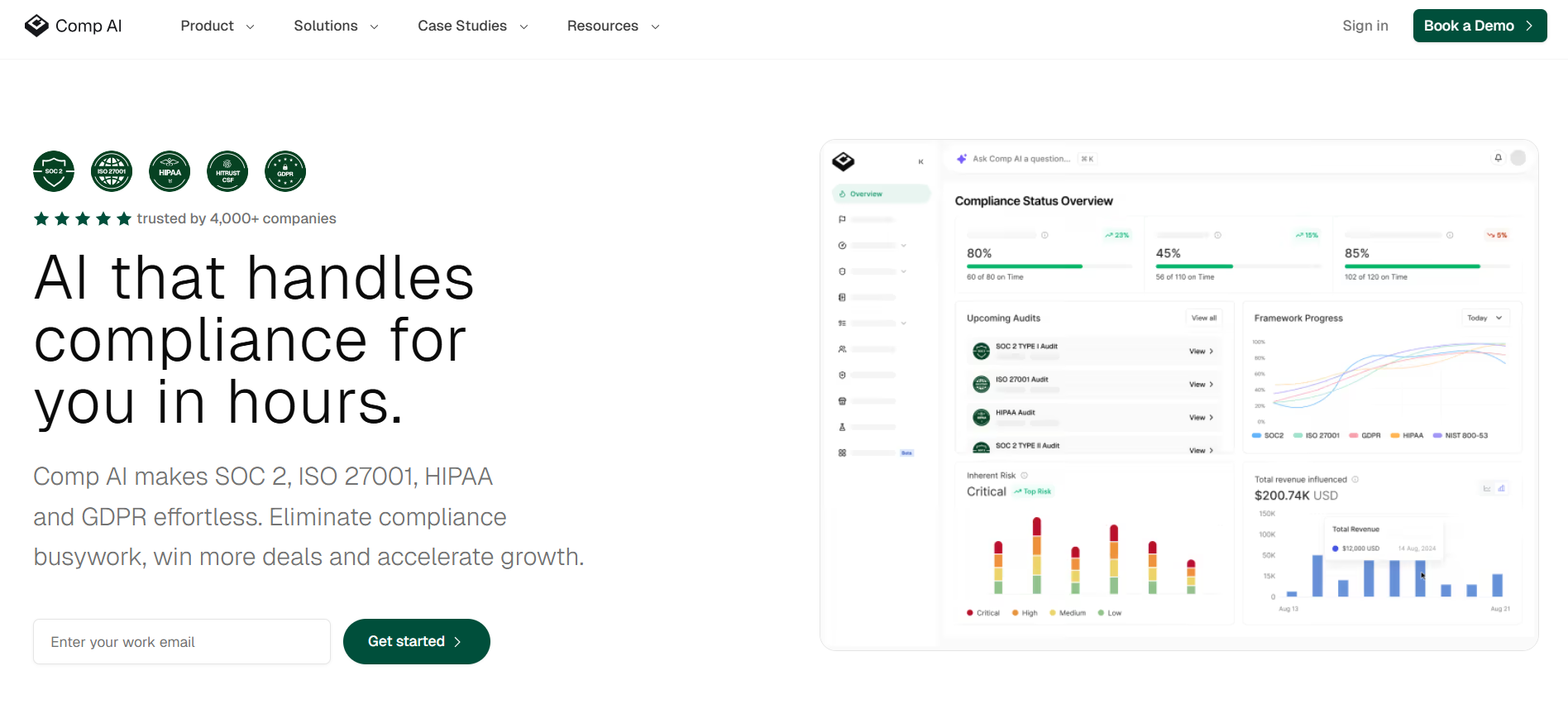Toggle the SOC2 series in chart legend
The height and width of the screenshot is (709, 1568).
(1268, 435)
